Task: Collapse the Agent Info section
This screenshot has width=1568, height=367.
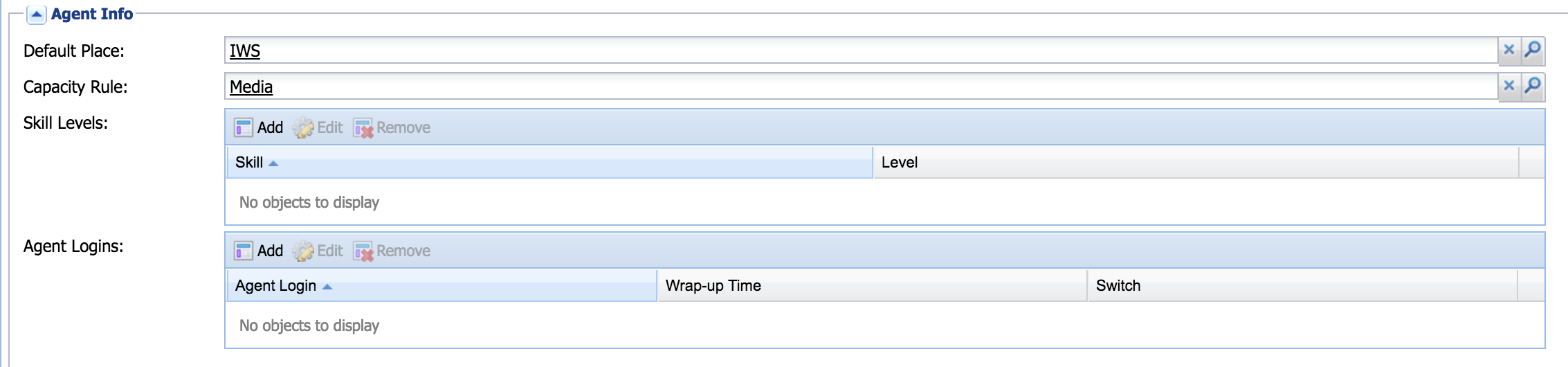Action: pos(37,15)
